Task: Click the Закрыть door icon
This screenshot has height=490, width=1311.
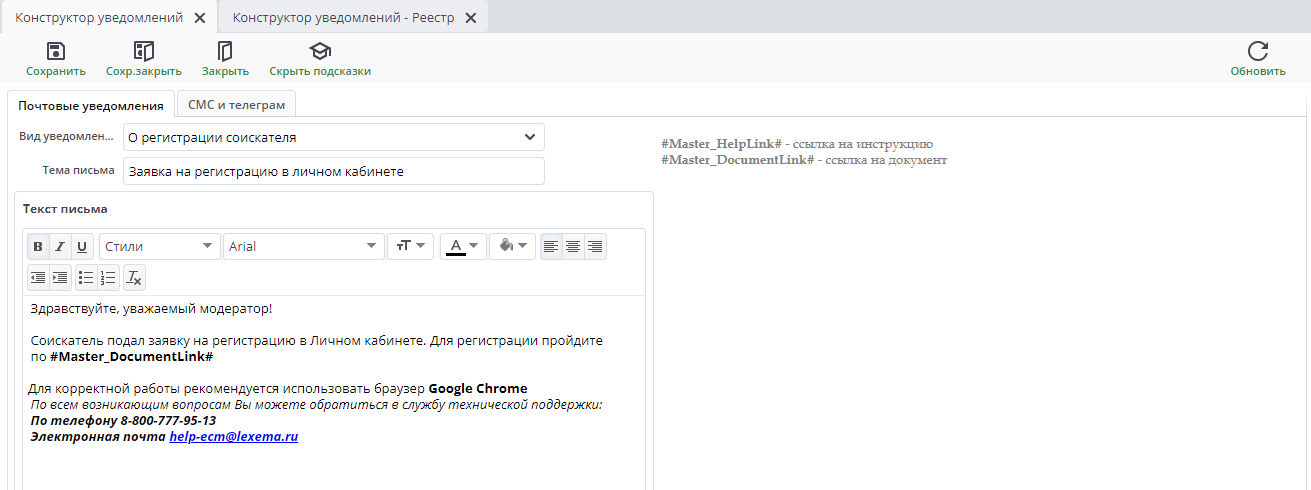Action: coord(225,51)
